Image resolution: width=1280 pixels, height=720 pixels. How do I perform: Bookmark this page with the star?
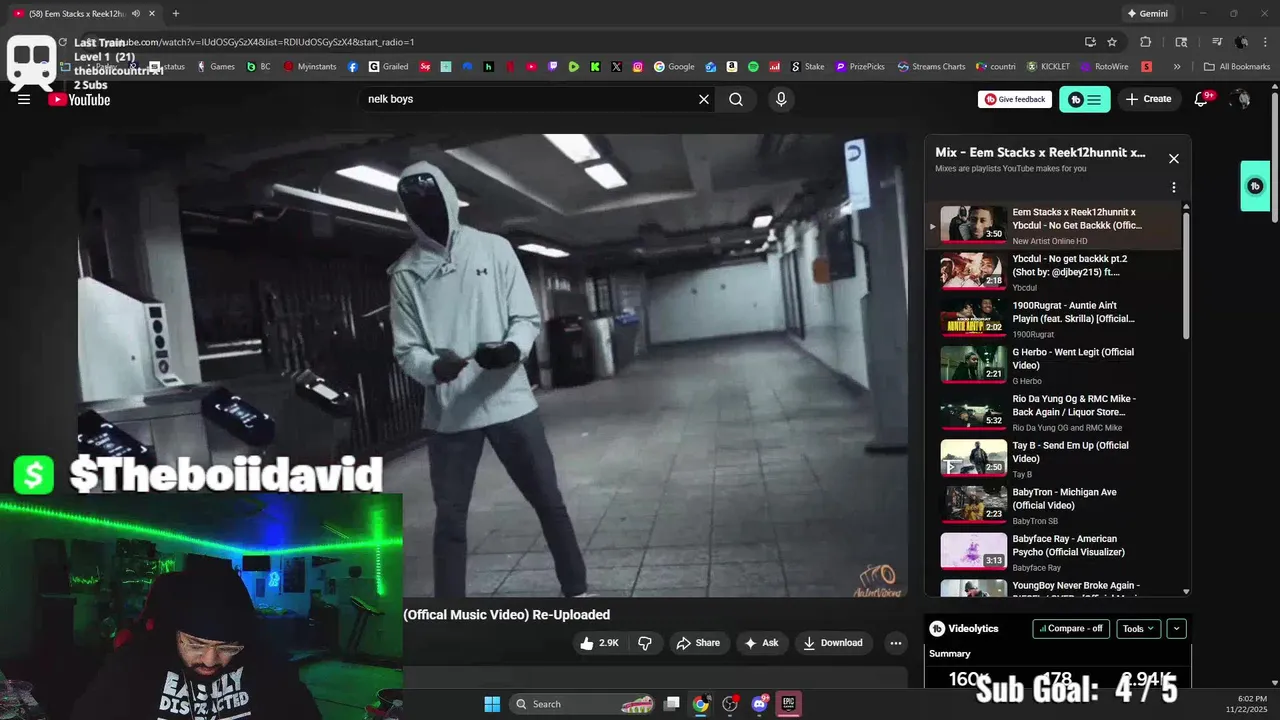pyautogui.click(x=1112, y=42)
